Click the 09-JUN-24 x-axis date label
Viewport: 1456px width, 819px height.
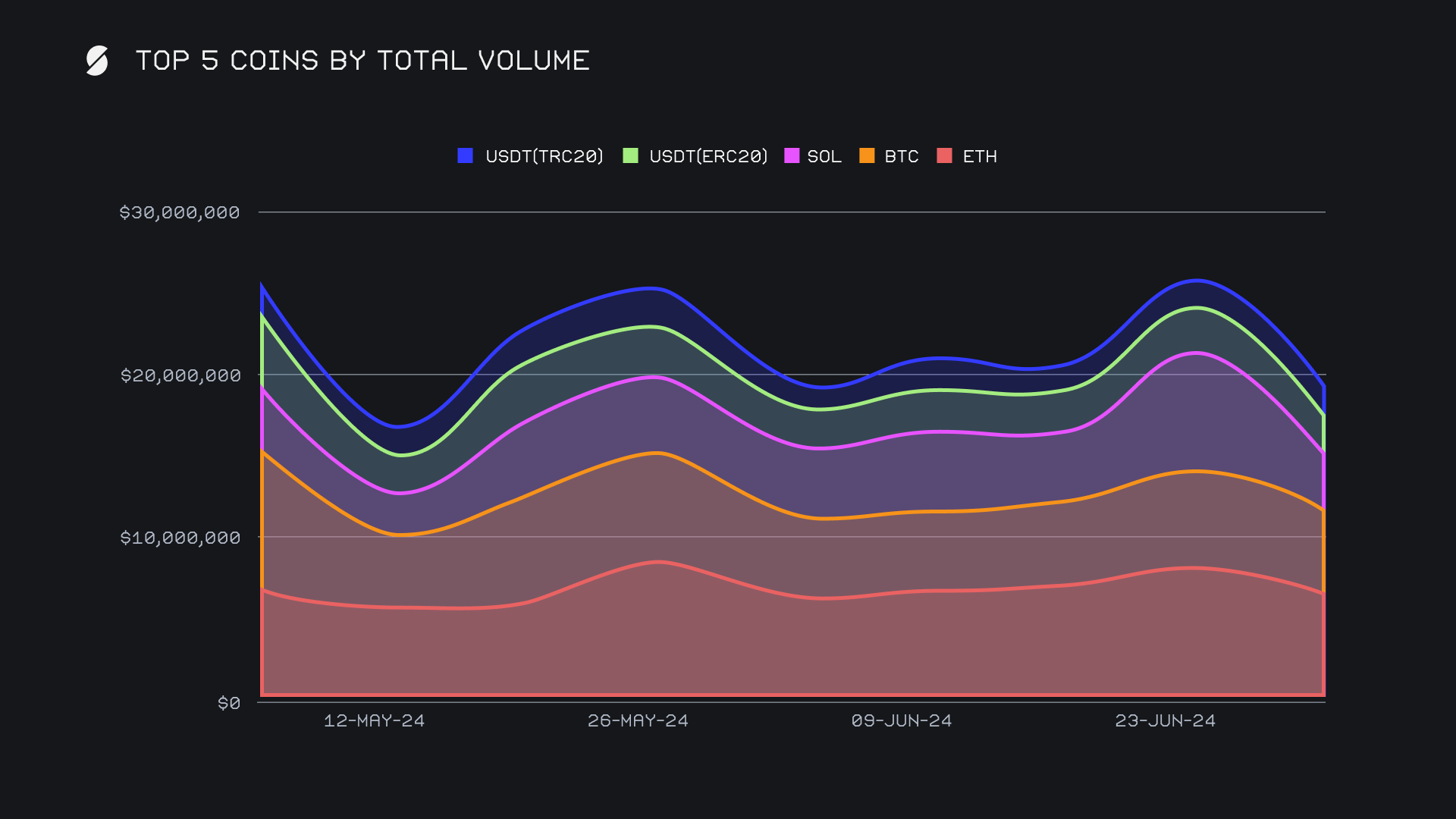coord(901,720)
